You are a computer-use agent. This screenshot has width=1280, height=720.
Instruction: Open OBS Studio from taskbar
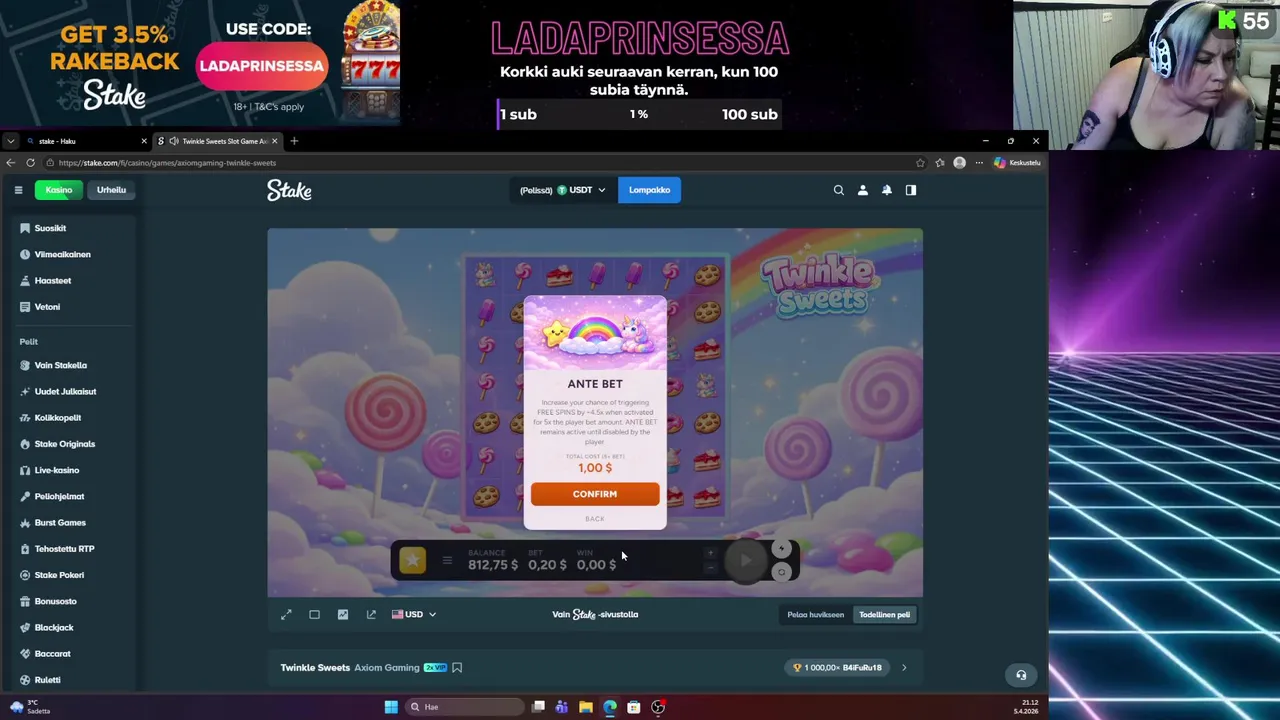point(658,707)
